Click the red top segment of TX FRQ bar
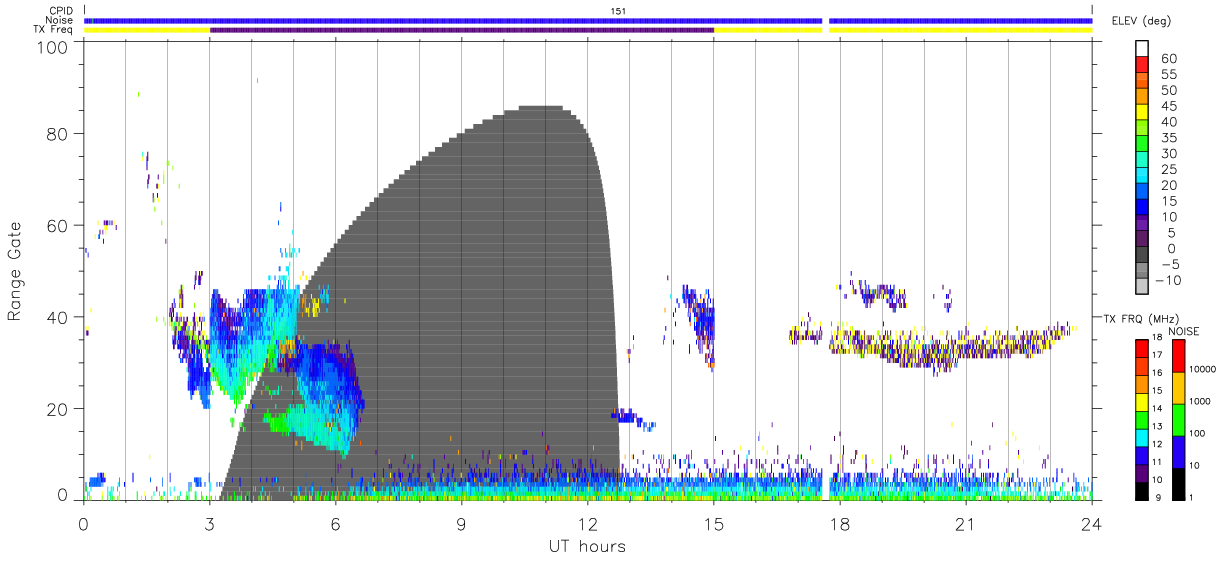Viewport: 1228px width, 567px height. point(1141,348)
